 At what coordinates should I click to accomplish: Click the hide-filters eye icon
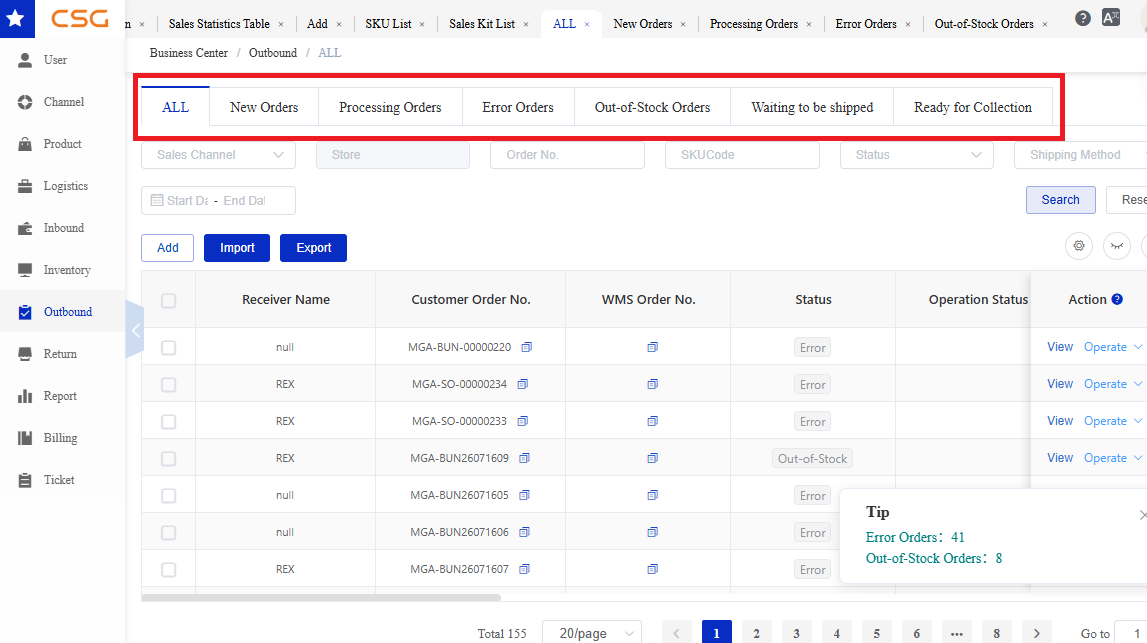click(1117, 246)
